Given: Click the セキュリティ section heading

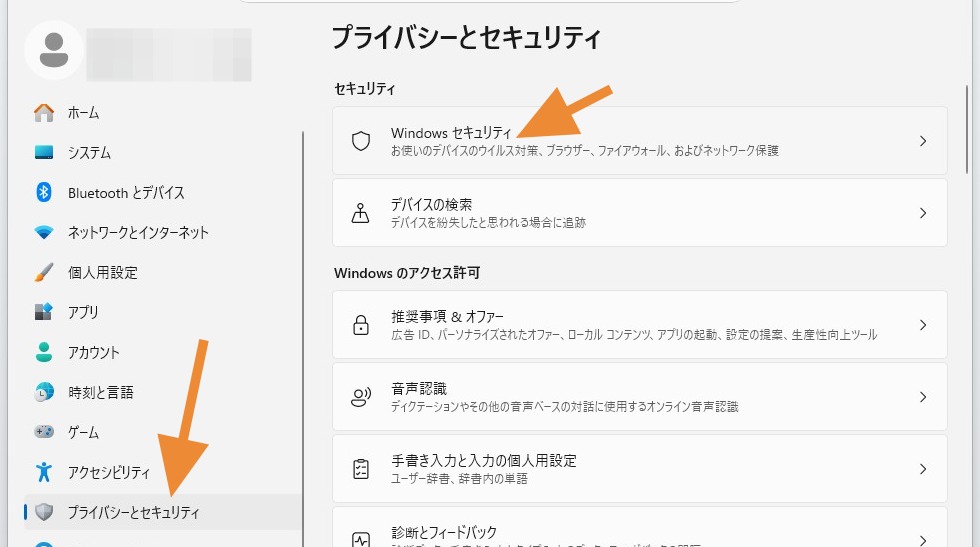Looking at the screenshot, I should click(364, 89).
